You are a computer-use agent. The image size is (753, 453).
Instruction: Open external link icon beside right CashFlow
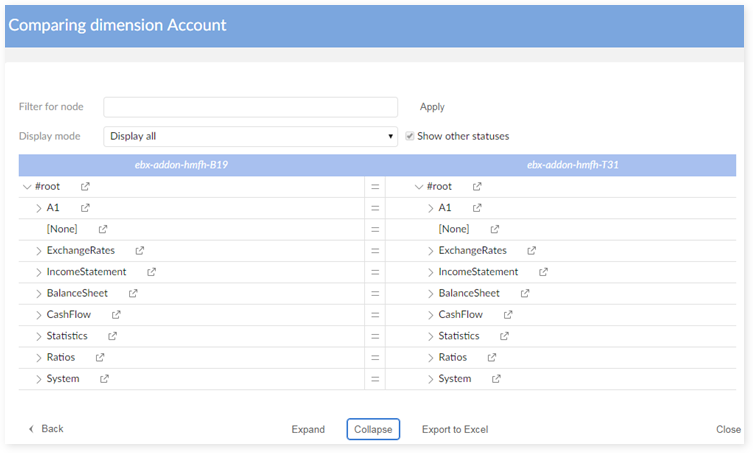[x=507, y=315]
